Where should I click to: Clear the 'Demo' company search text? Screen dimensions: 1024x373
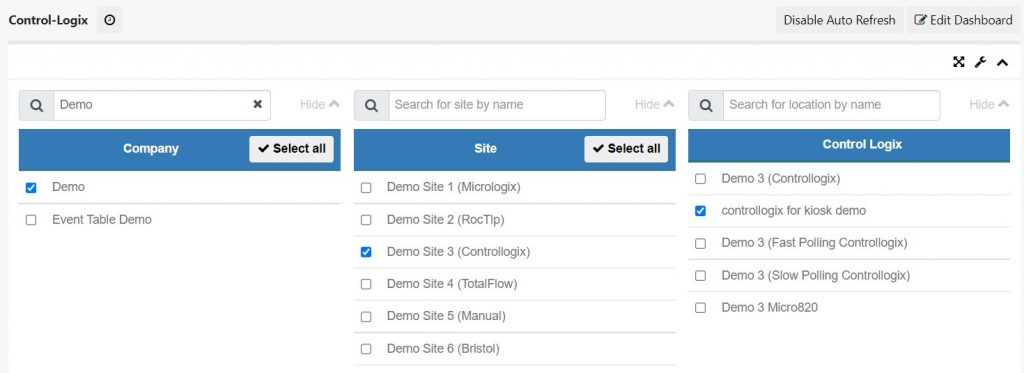pos(258,105)
